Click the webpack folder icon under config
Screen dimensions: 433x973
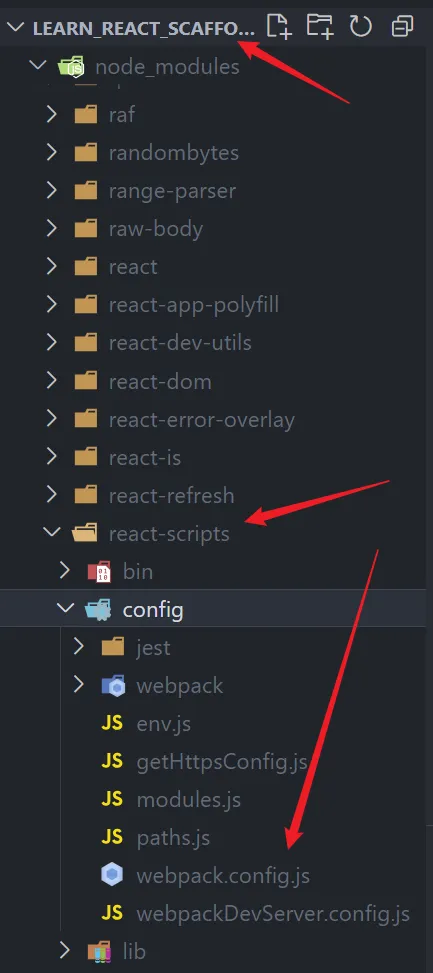[x=113, y=686]
